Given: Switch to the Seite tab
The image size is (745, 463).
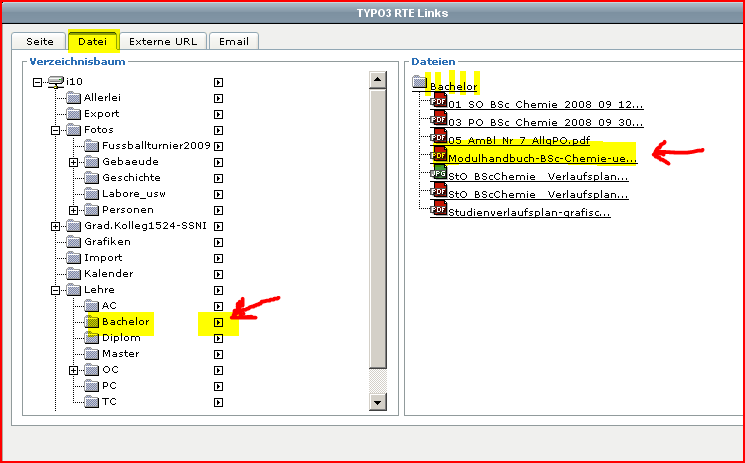Looking at the screenshot, I should pos(38,41).
